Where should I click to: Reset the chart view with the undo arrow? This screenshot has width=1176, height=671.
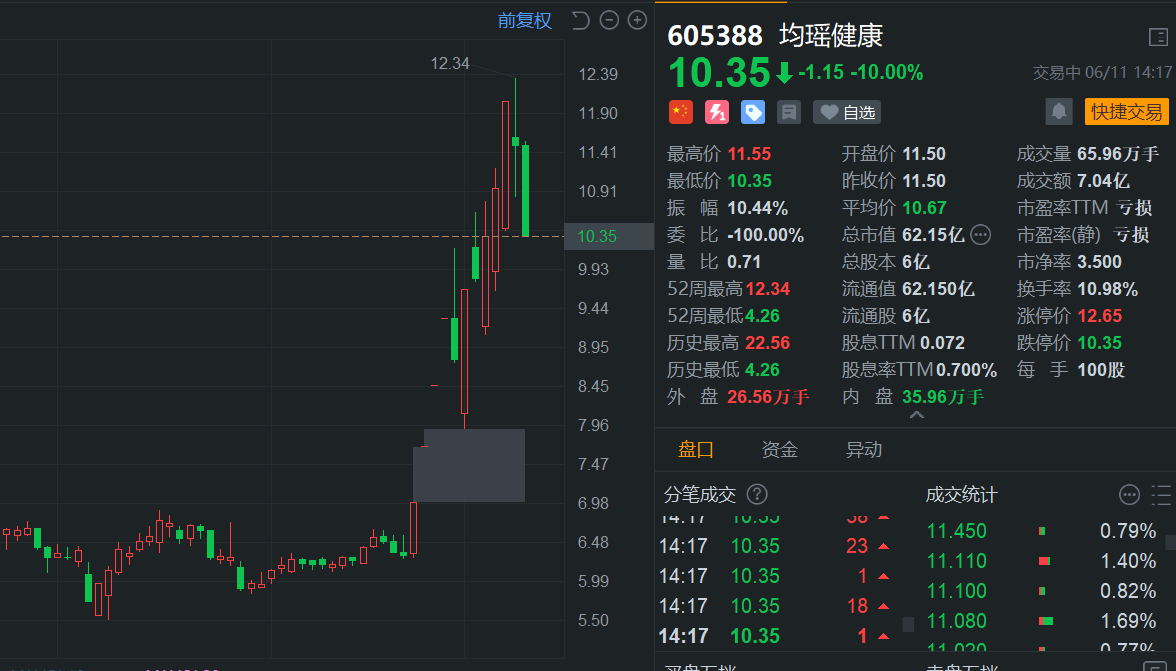(580, 20)
